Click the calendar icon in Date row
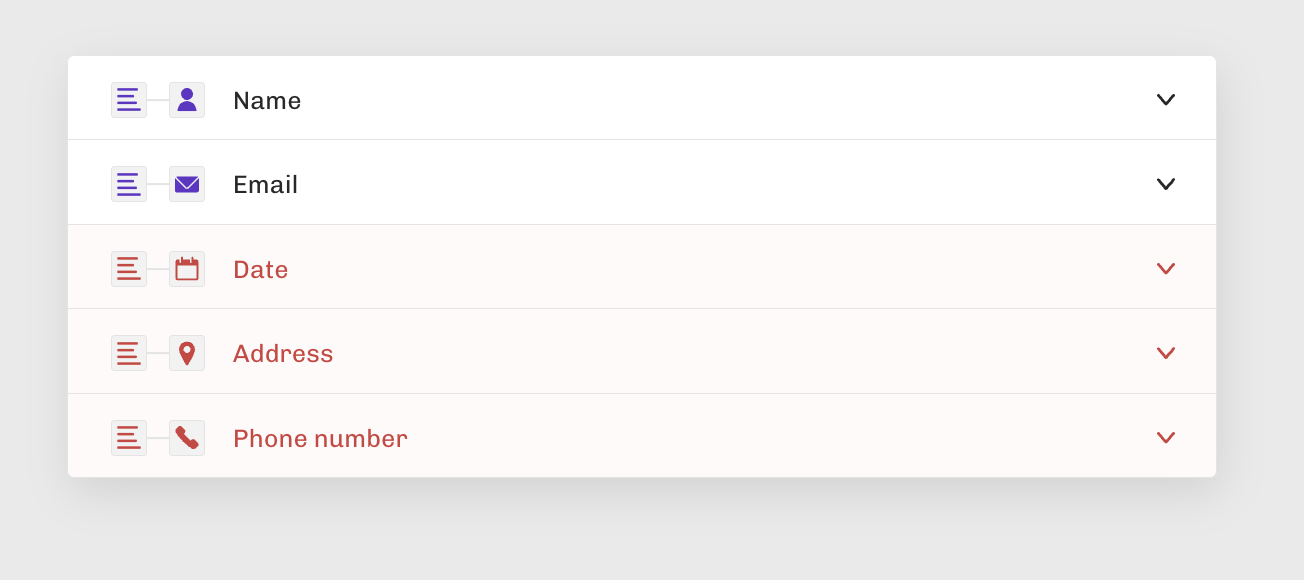 click(x=187, y=269)
